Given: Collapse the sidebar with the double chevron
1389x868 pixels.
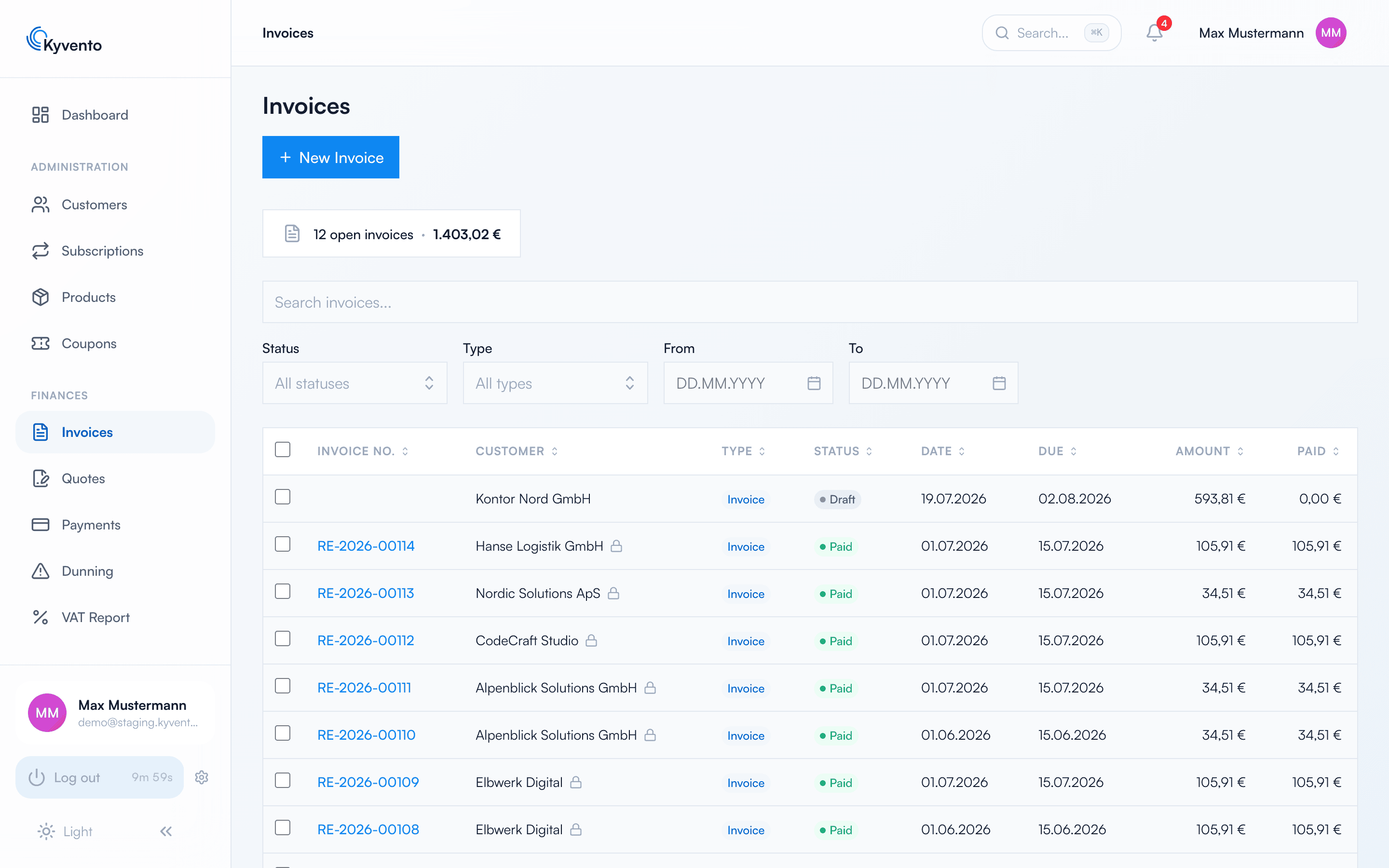Looking at the screenshot, I should 166,831.
